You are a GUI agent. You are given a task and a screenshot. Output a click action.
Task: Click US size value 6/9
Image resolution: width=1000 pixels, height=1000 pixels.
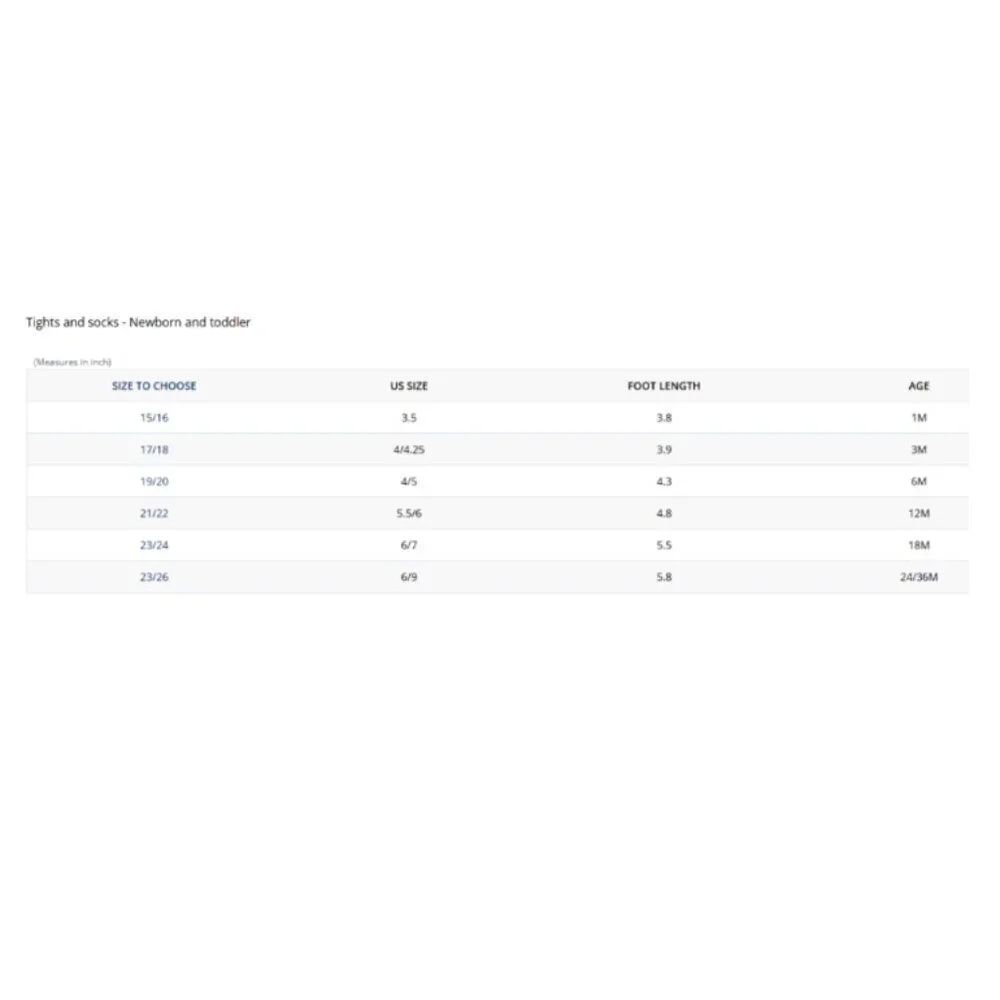click(x=409, y=577)
